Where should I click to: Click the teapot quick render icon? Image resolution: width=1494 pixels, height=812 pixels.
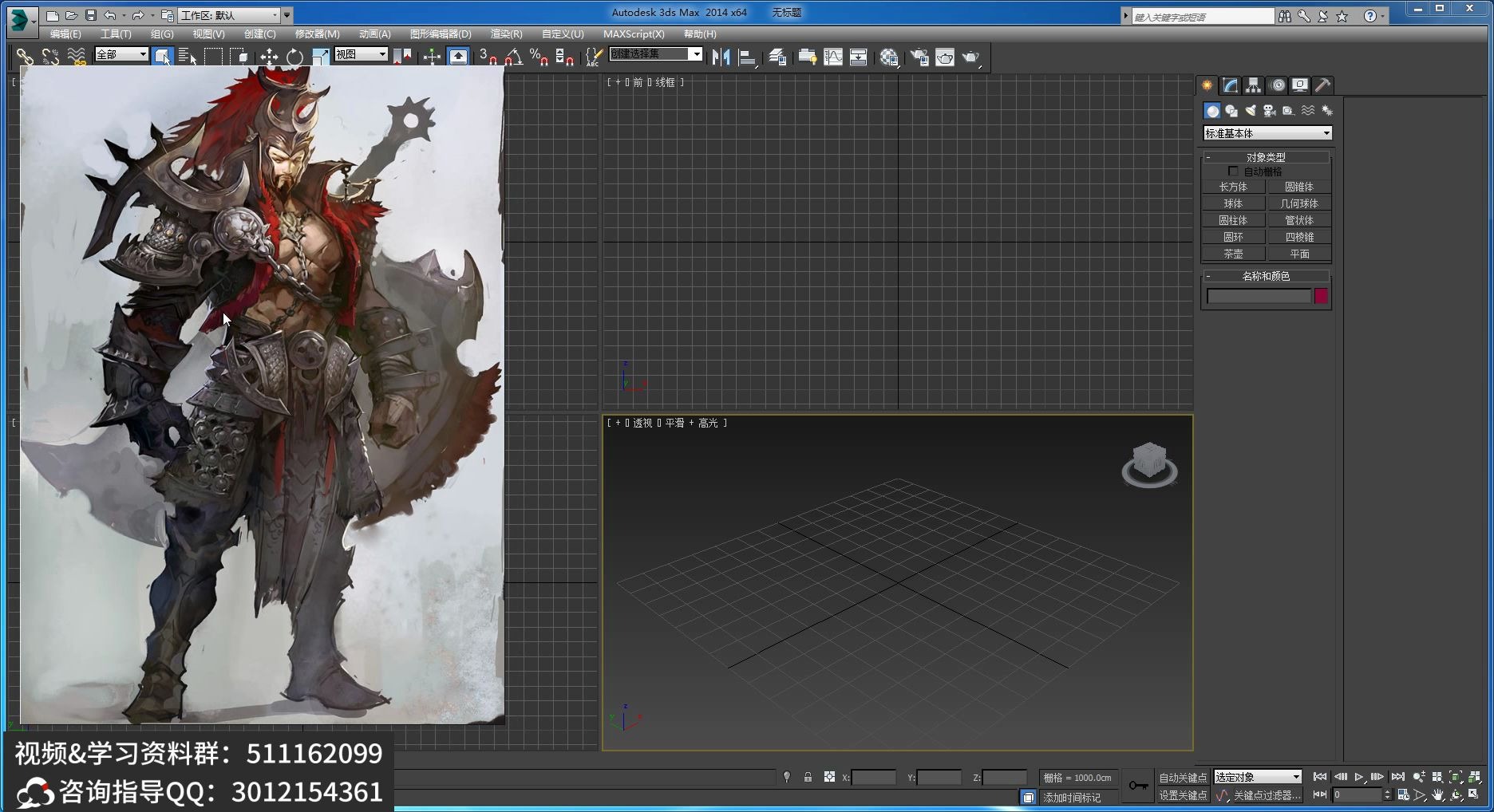970,57
